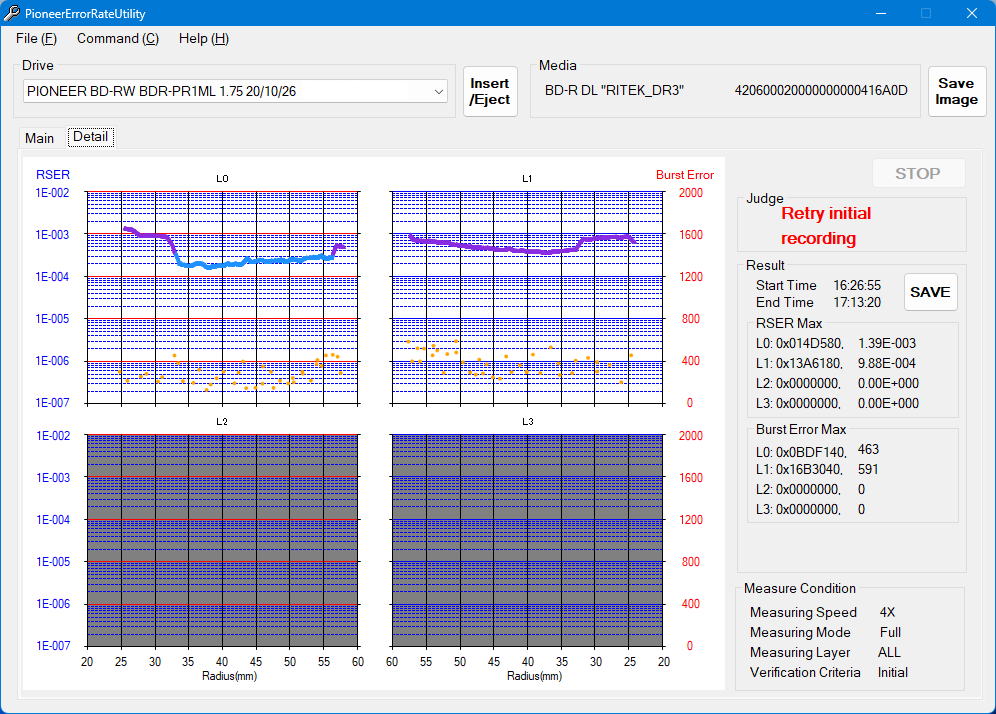Expand the Drive selection dropdown arrow
996x714 pixels.
point(439,91)
